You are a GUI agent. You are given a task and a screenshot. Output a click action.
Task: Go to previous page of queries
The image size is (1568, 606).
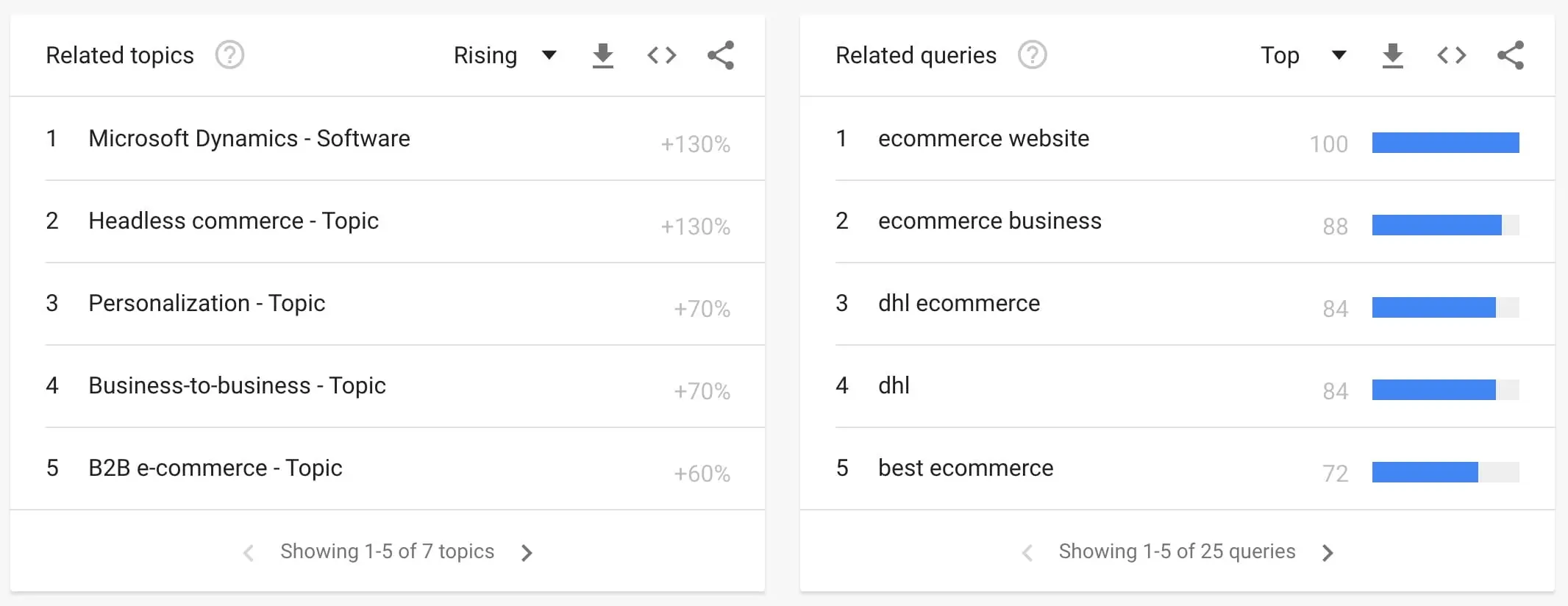tap(1027, 552)
